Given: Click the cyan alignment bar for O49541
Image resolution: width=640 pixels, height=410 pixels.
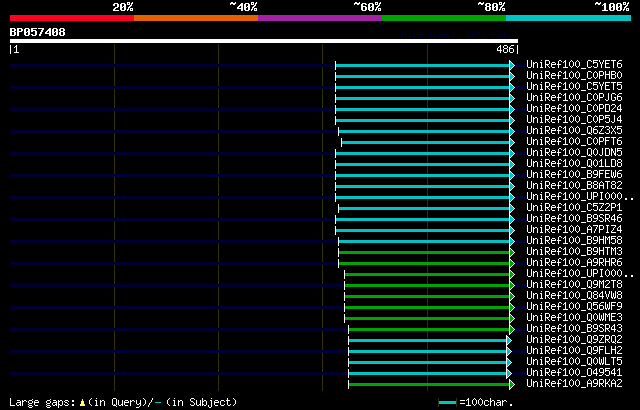Looking at the screenshot, I should coord(427,374).
